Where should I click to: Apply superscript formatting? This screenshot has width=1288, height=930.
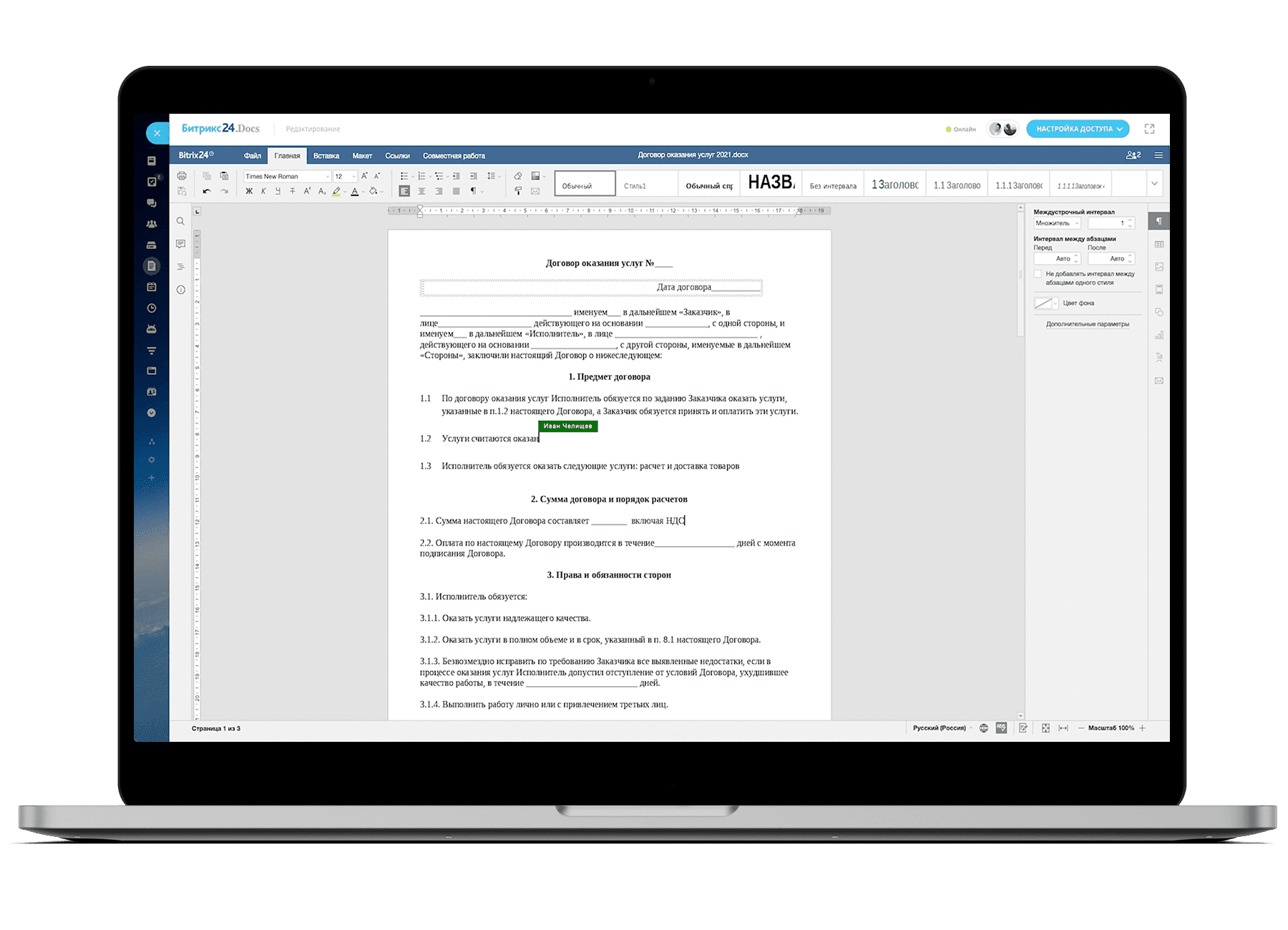(x=307, y=191)
